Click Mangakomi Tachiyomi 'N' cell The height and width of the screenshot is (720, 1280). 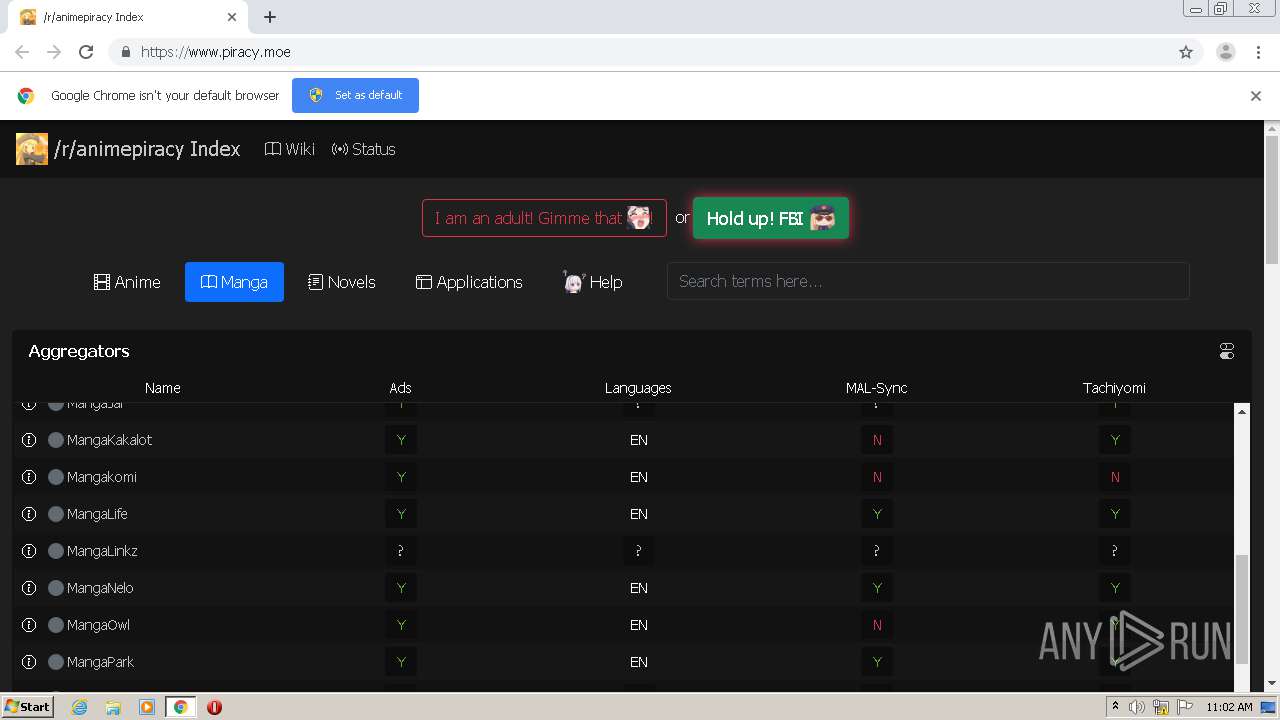click(1115, 477)
